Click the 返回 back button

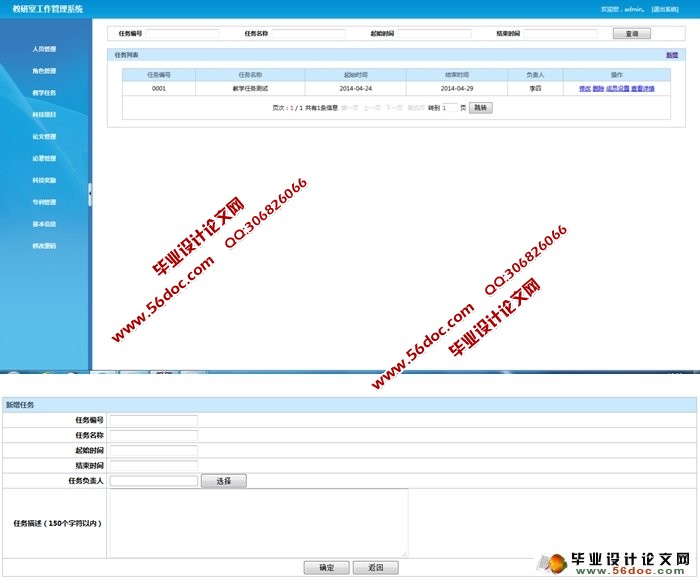point(375,568)
